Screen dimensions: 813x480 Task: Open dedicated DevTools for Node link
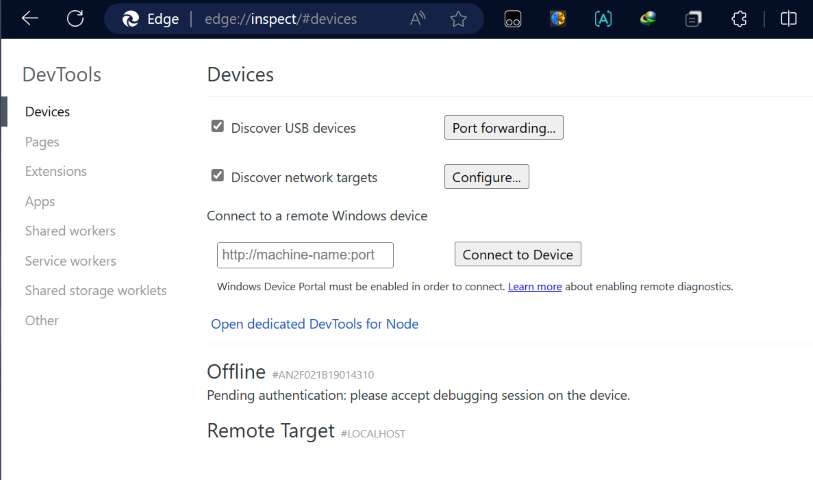pyautogui.click(x=315, y=324)
